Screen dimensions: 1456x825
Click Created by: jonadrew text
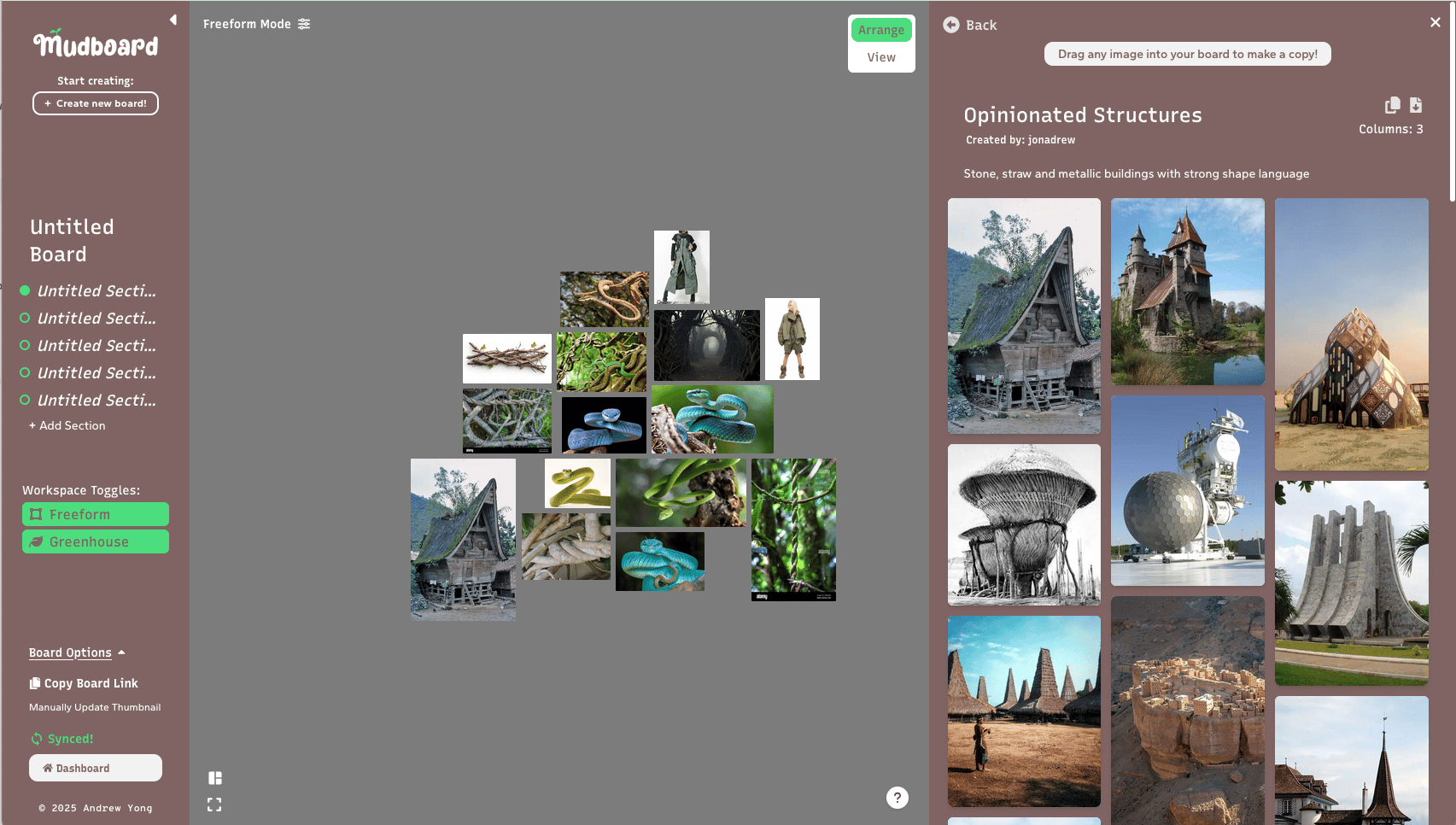coord(1020,140)
